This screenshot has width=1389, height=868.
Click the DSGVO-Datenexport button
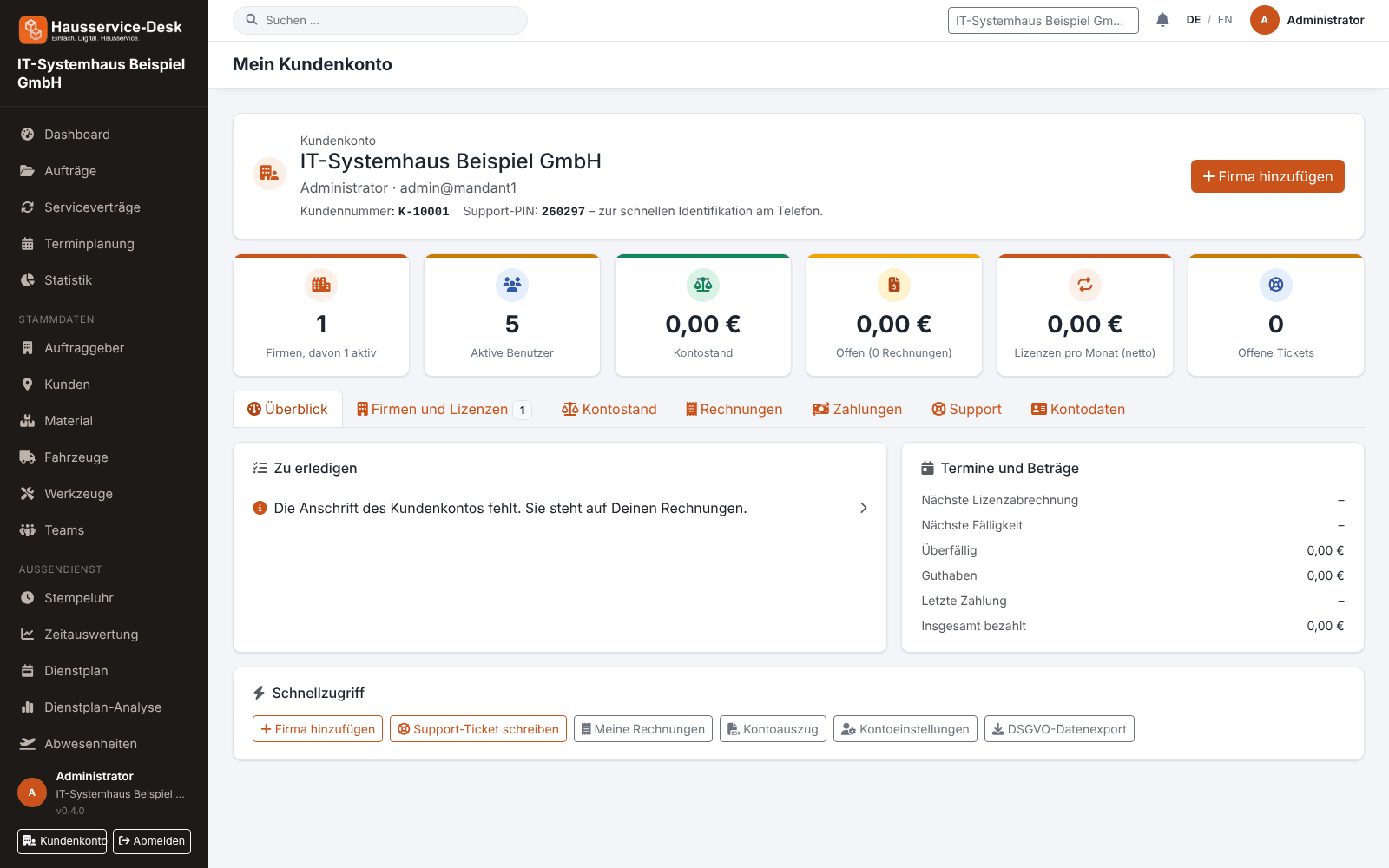pyautogui.click(x=1059, y=729)
